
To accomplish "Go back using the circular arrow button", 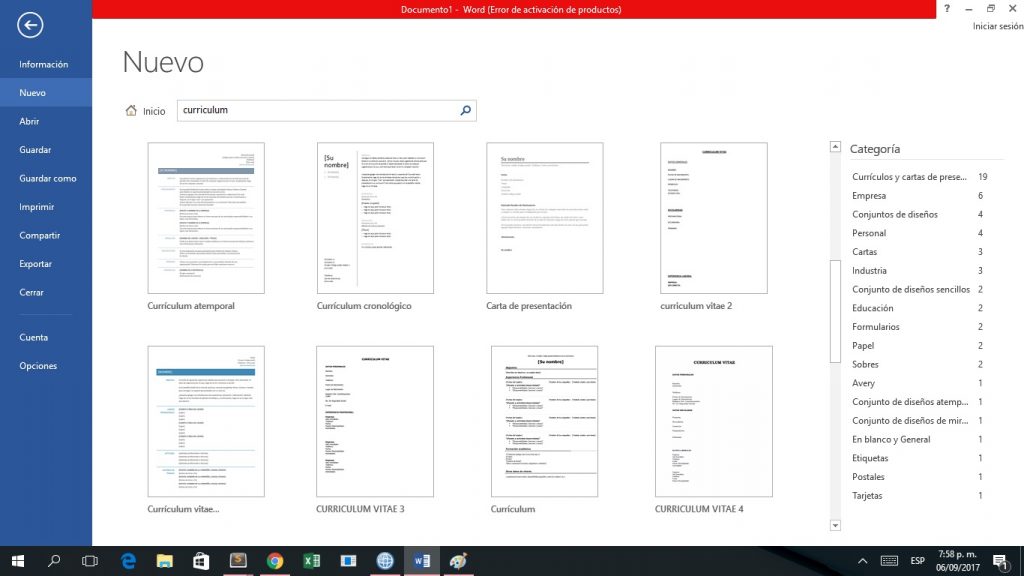I will pyautogui.click(x=30, y=25).
